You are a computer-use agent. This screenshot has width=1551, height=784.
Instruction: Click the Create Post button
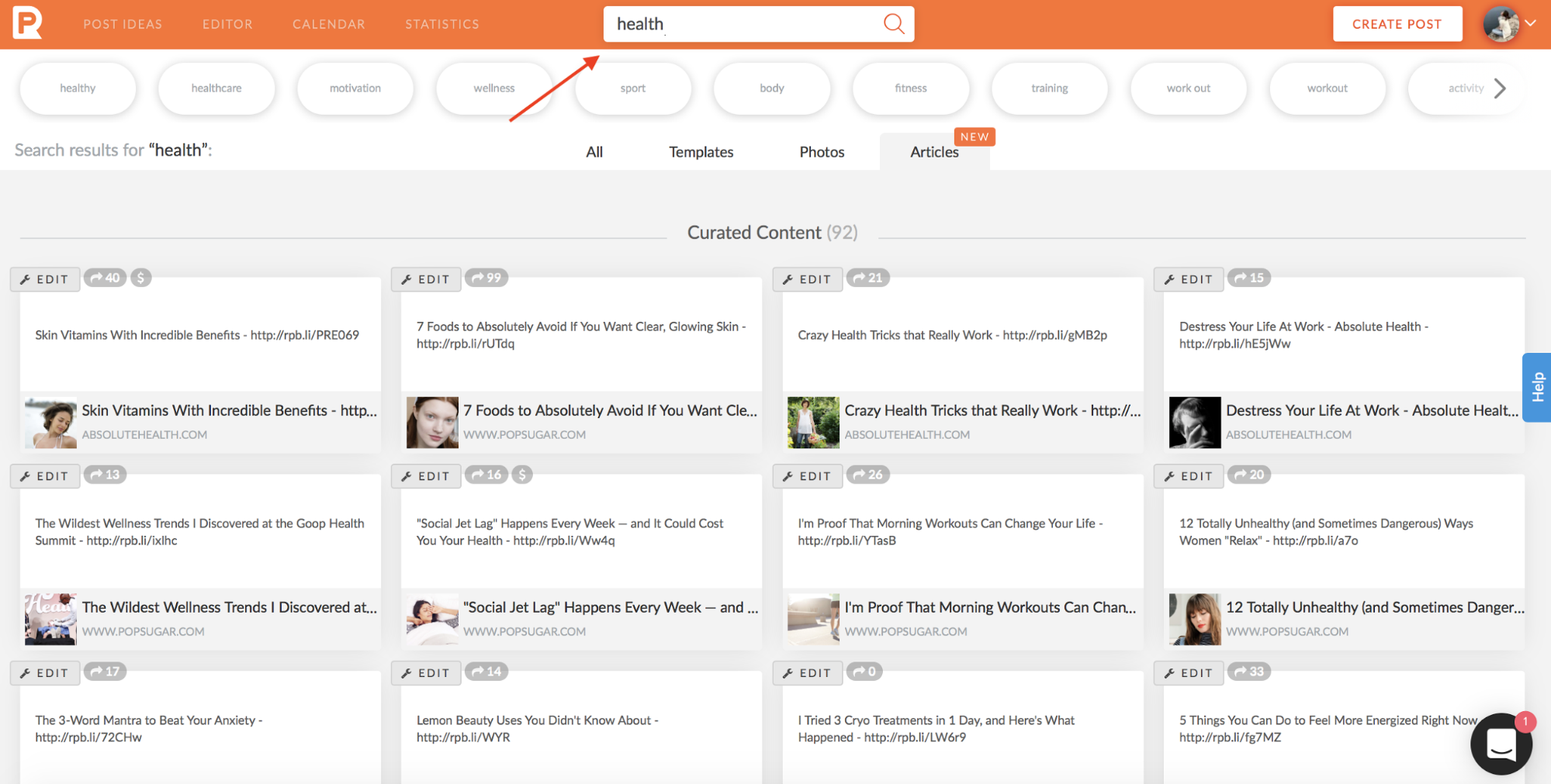[x=1397, y=24]
